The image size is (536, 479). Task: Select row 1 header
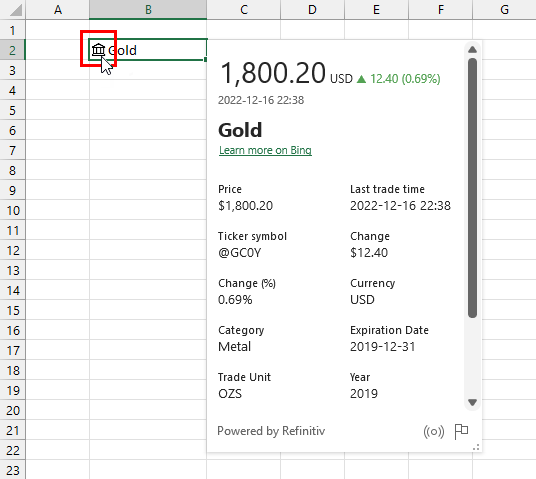[x=13, y=30]
